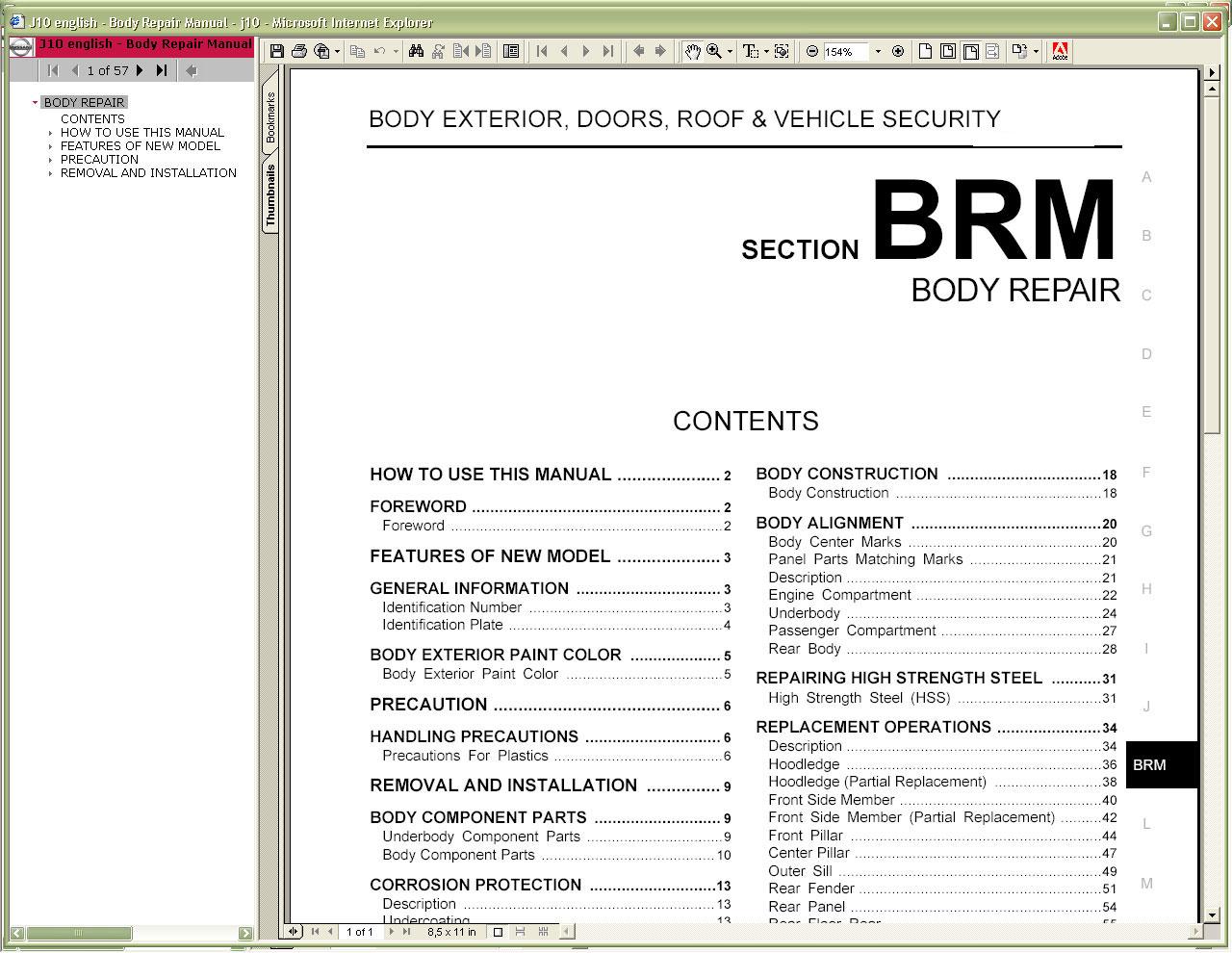Click the Adobe logo icon
This screenshot has width=1232, height=953.
pyautogui.click(x=1060, y=51)
